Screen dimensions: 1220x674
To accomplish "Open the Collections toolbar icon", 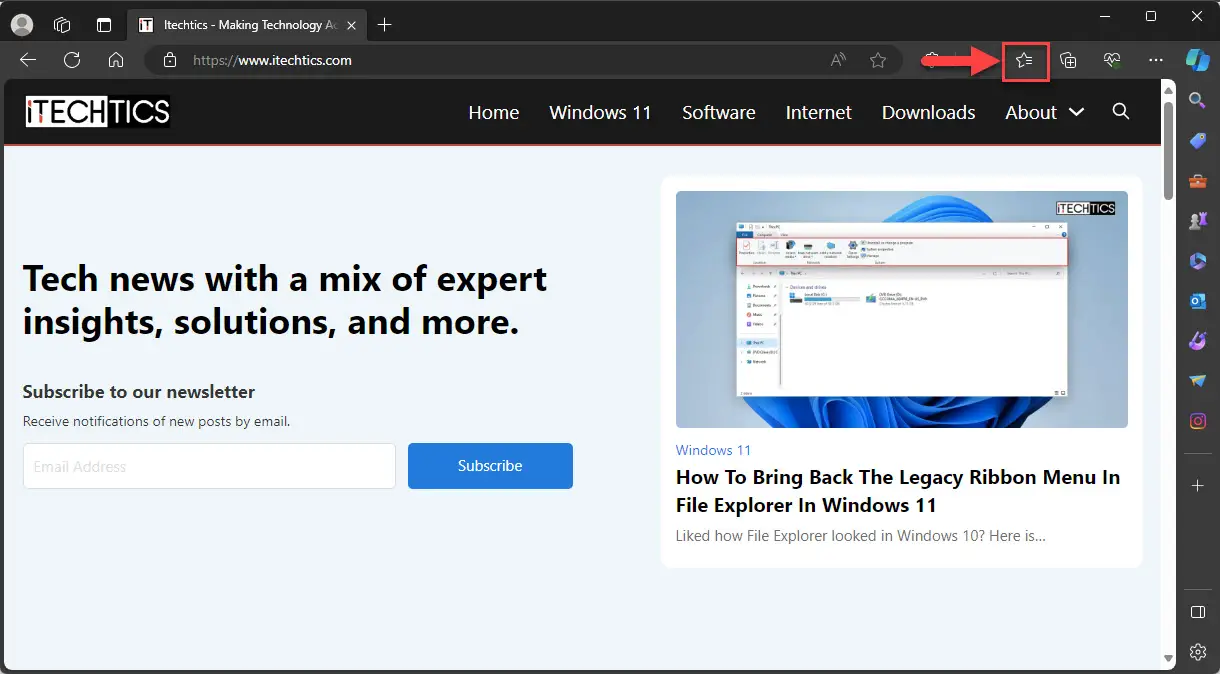I will click(x=1068, y=61).
